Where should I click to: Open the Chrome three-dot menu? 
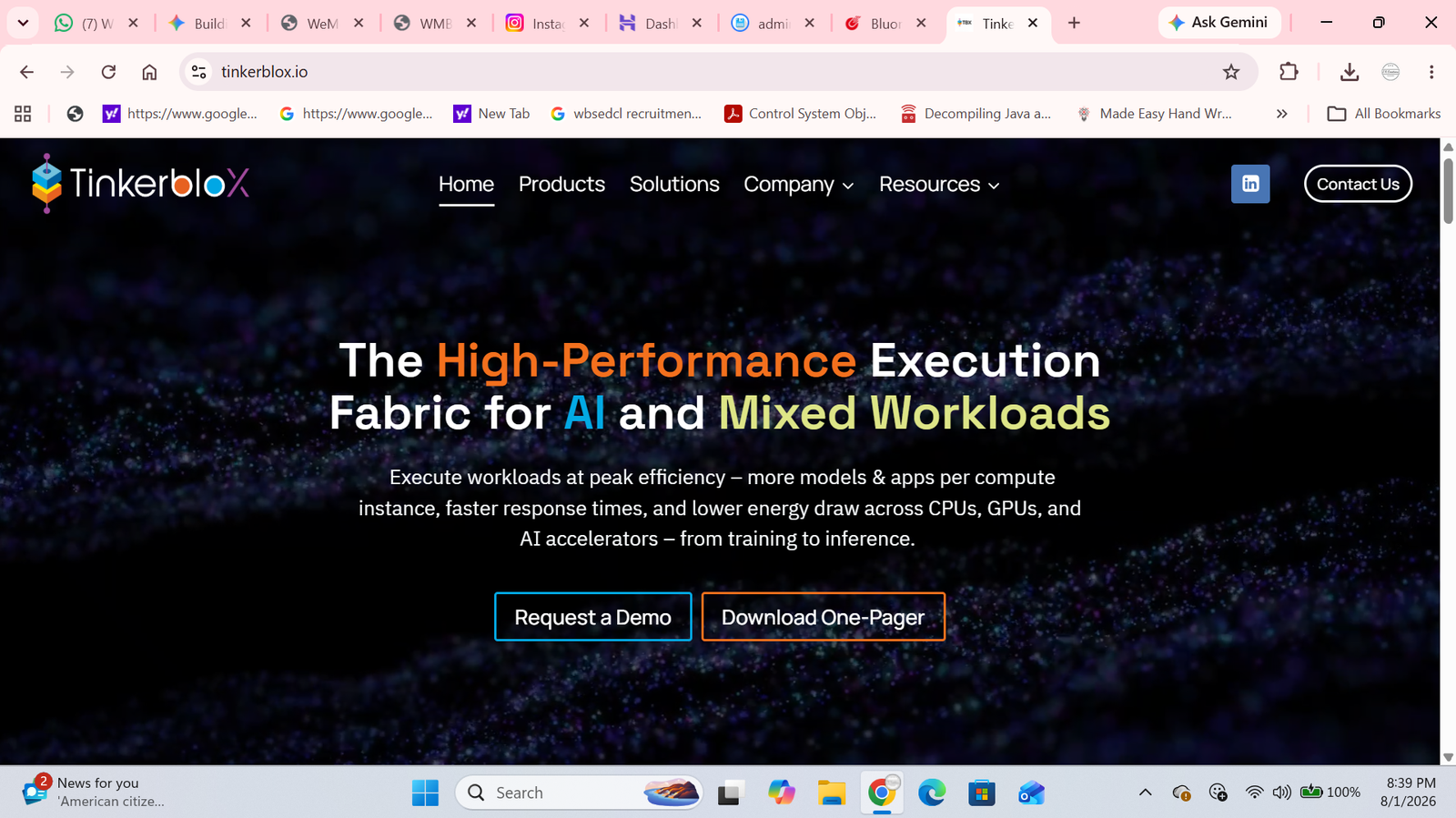(1431, 72)
